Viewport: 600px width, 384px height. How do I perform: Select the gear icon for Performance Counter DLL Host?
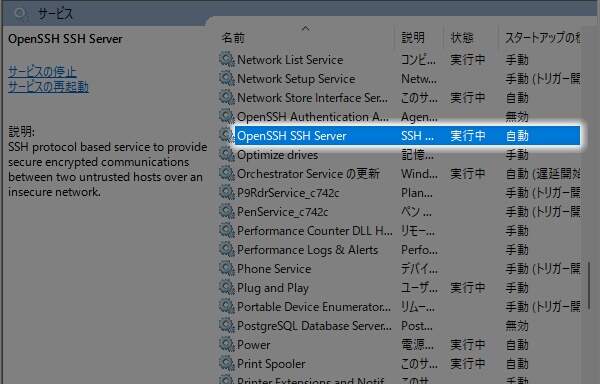coord(227,231)
